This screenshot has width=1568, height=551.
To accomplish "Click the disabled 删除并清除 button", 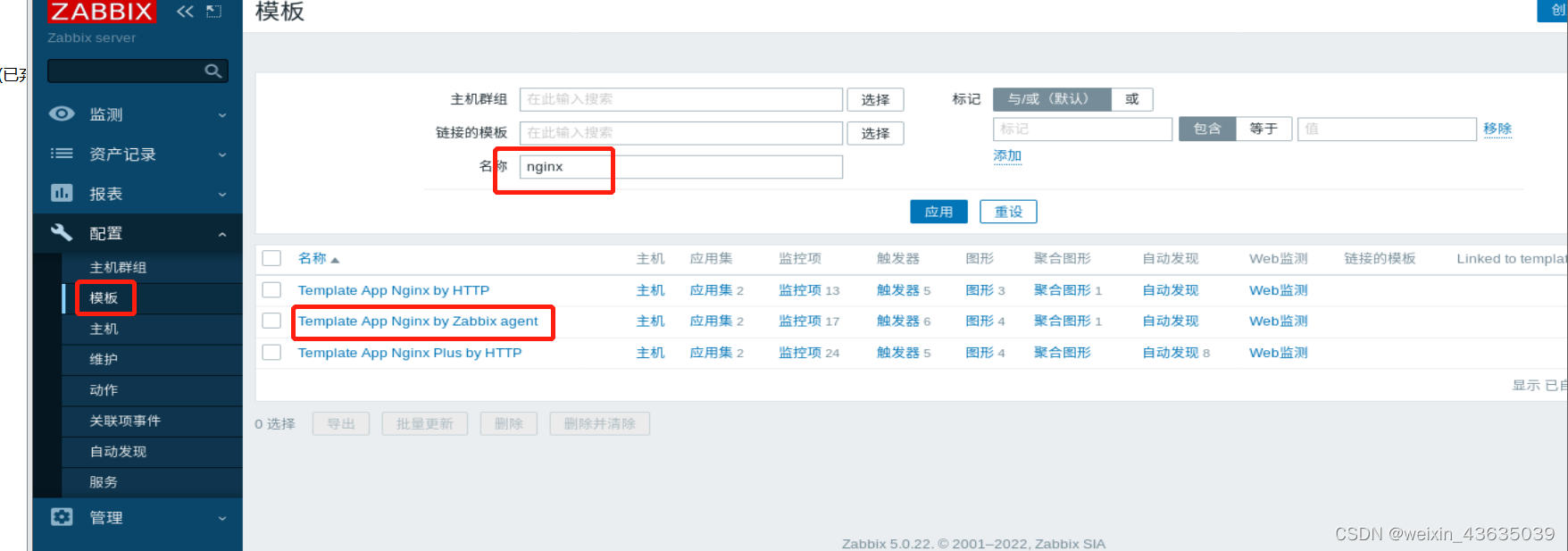I will pos(600,423).
